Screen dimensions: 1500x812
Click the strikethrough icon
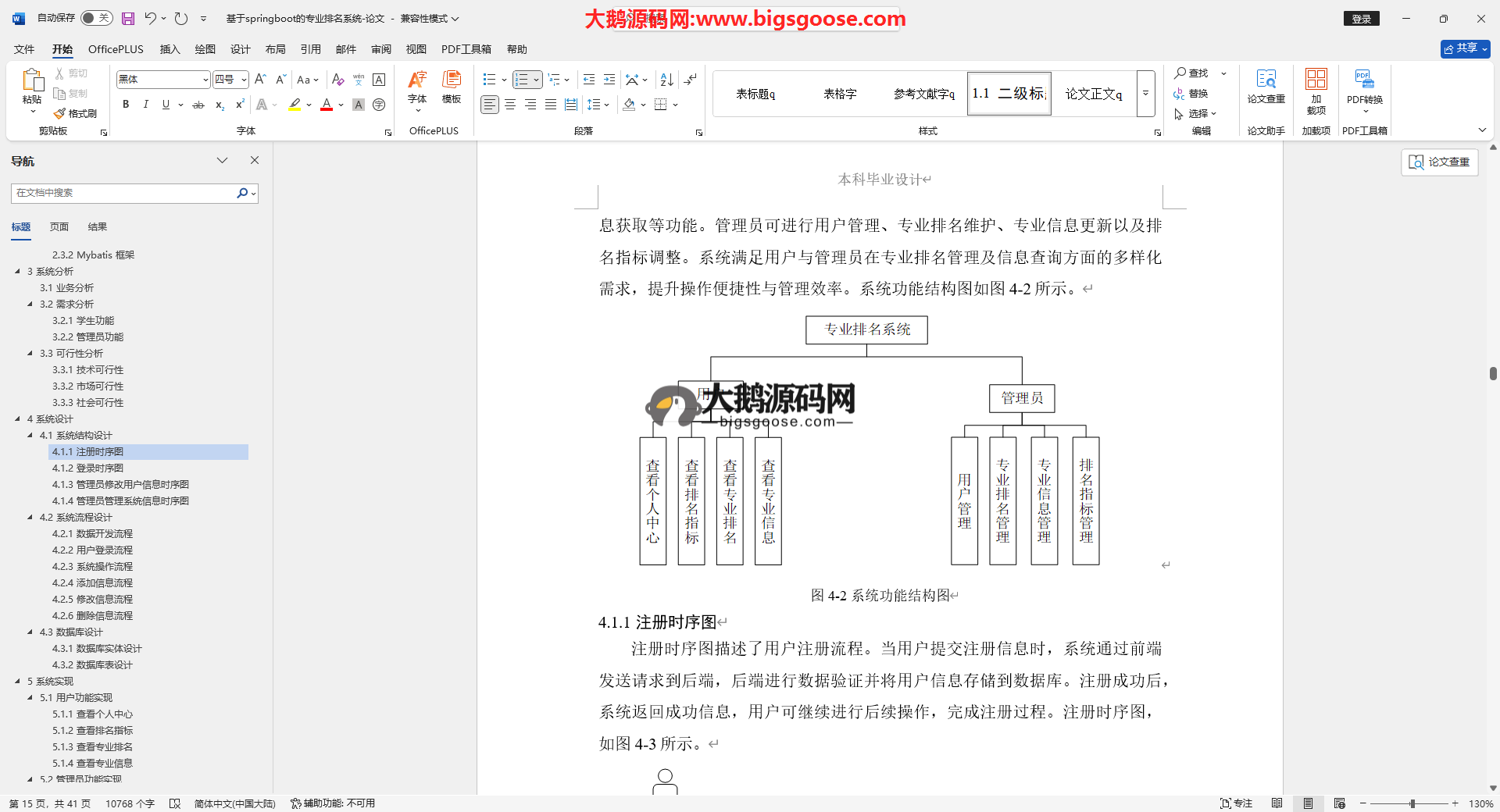198,105
